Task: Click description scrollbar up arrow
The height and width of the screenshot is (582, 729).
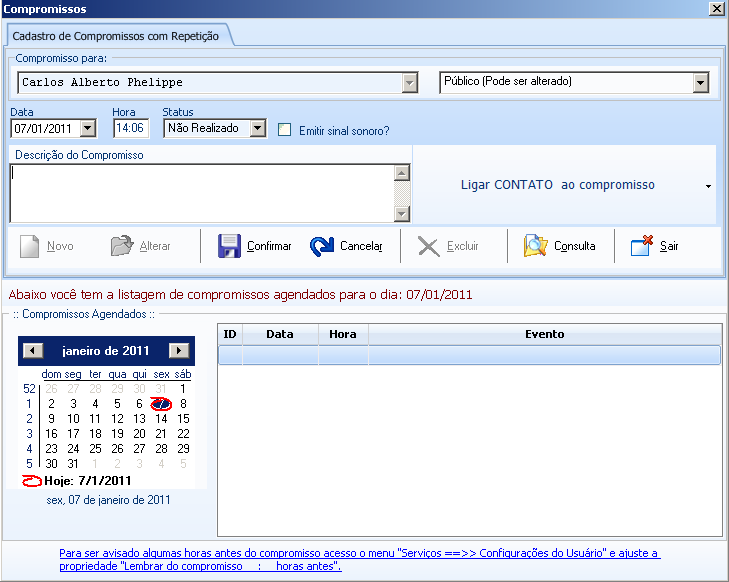Action: click(x=402, y=173)
